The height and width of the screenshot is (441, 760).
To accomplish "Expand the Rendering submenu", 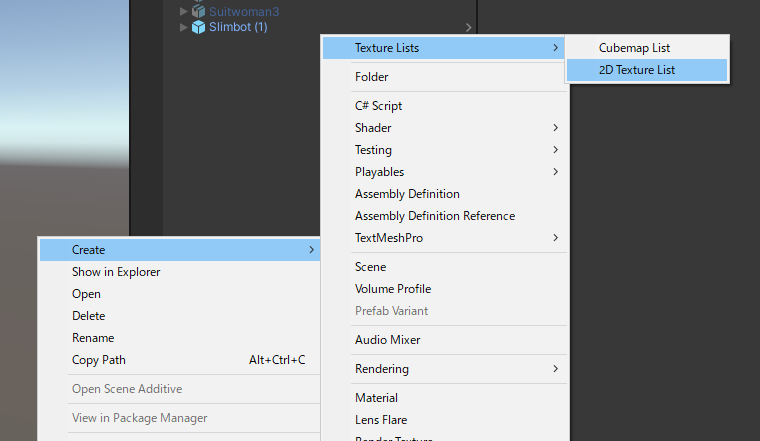I will [x=445, y=369].
